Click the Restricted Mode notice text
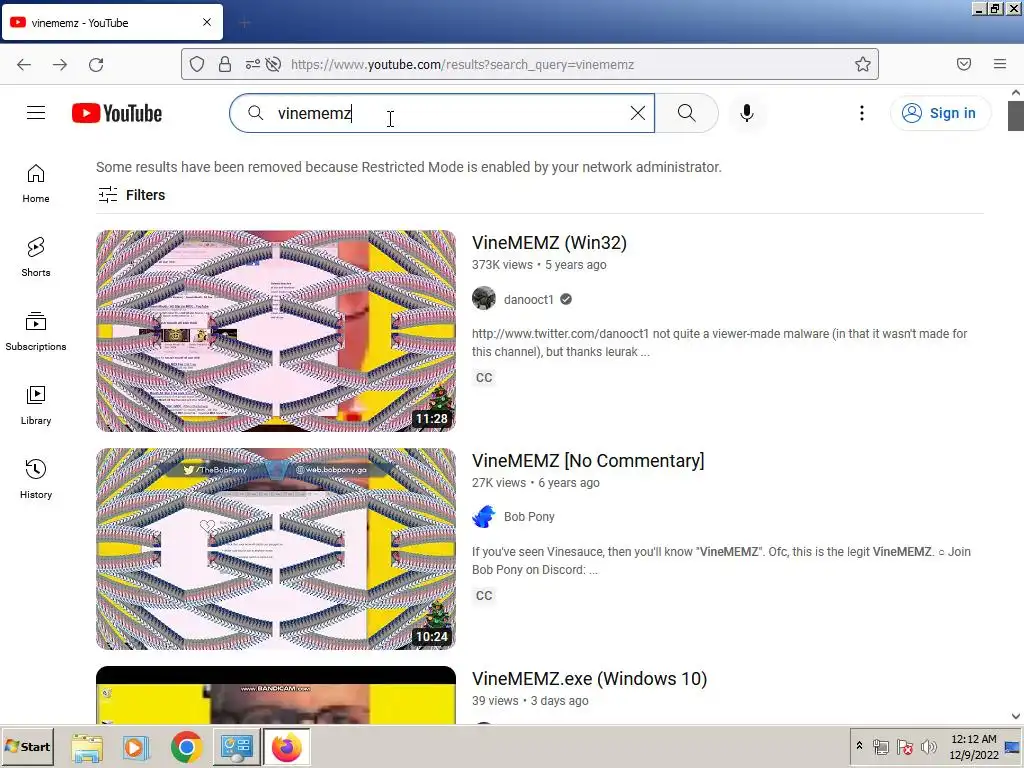The height and width of the screenshot is (768, 1024). click(x=409, y=167)
